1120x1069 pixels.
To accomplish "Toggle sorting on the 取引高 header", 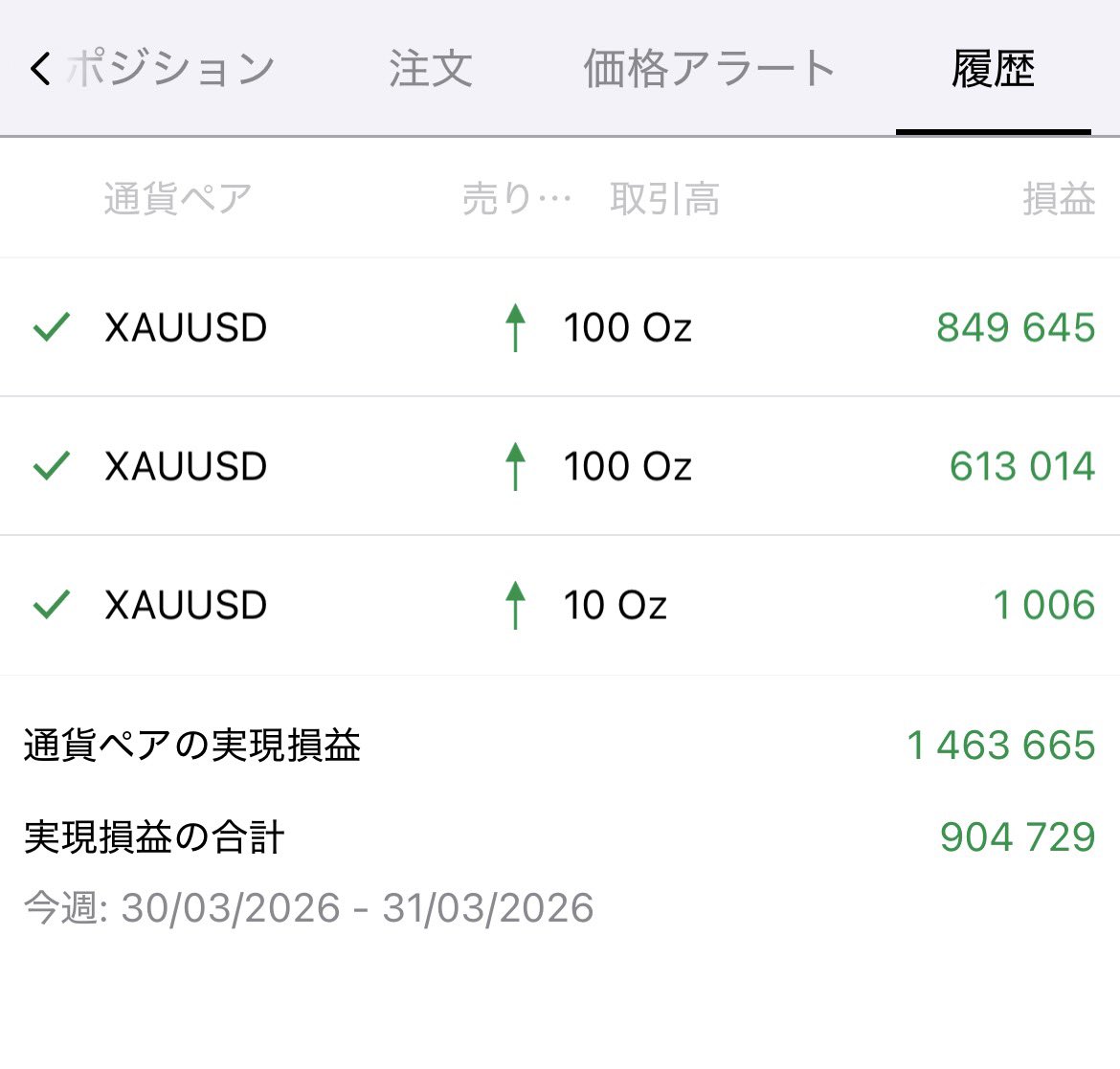I will [x=664, y=198].
